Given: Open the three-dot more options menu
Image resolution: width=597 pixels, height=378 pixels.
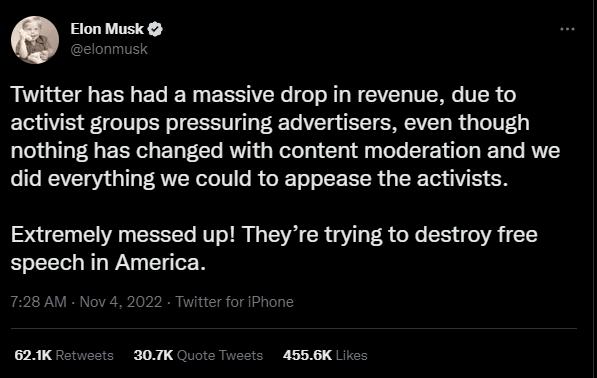Looking at the screenshot, I should tap(567, 29).
